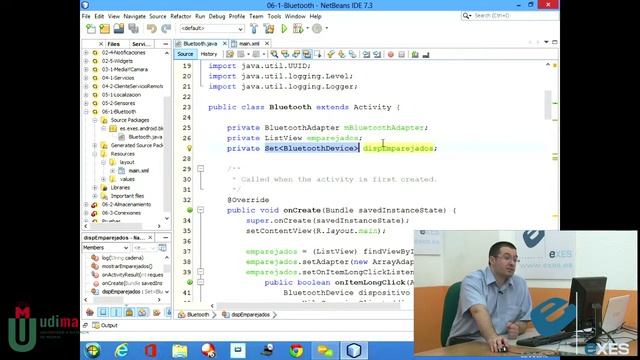This screenshot has width=640, height=360.
Task: Click the Stop Macro Recording icon
Action: click(401, 54)
